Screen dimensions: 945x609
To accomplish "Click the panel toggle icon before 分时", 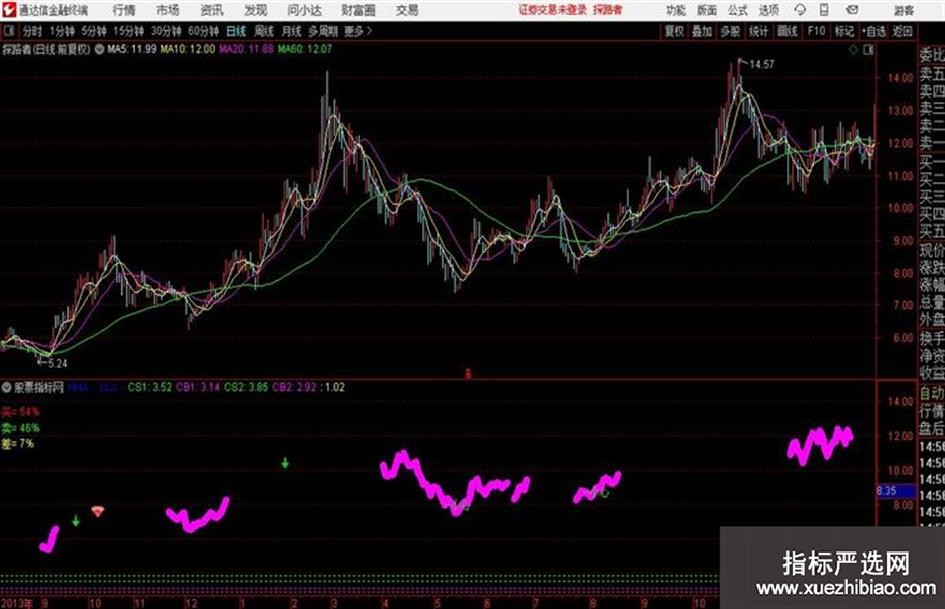I will click(x=9, y=31).
